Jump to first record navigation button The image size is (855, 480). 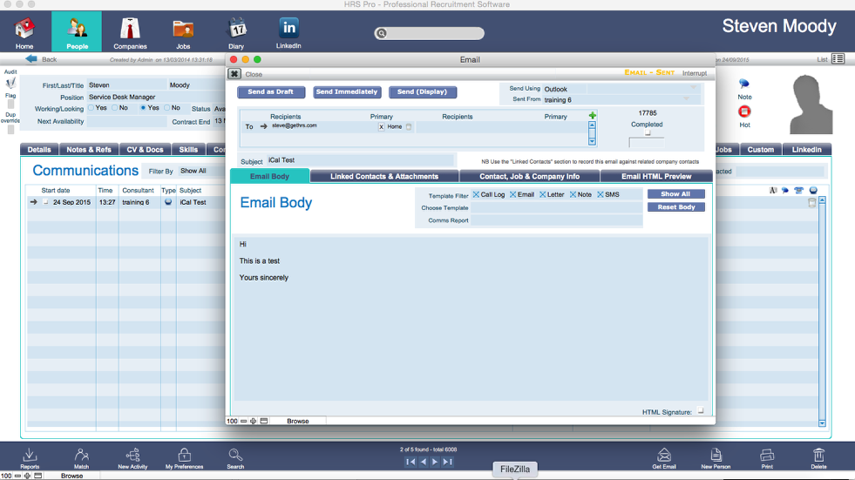pos(411,462)
